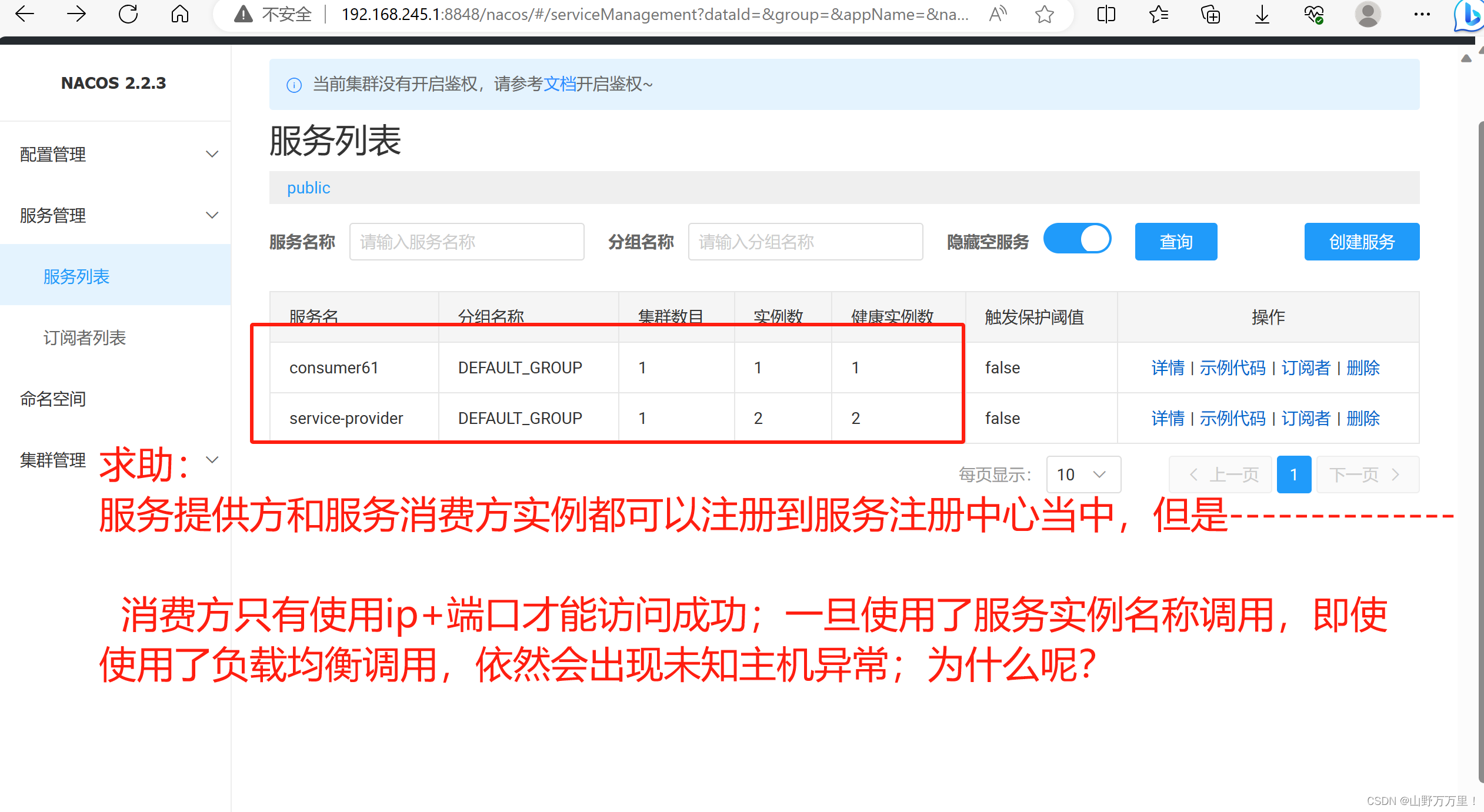Click the 查询 search button
Screen dimensions: 1484x812
1176,242
